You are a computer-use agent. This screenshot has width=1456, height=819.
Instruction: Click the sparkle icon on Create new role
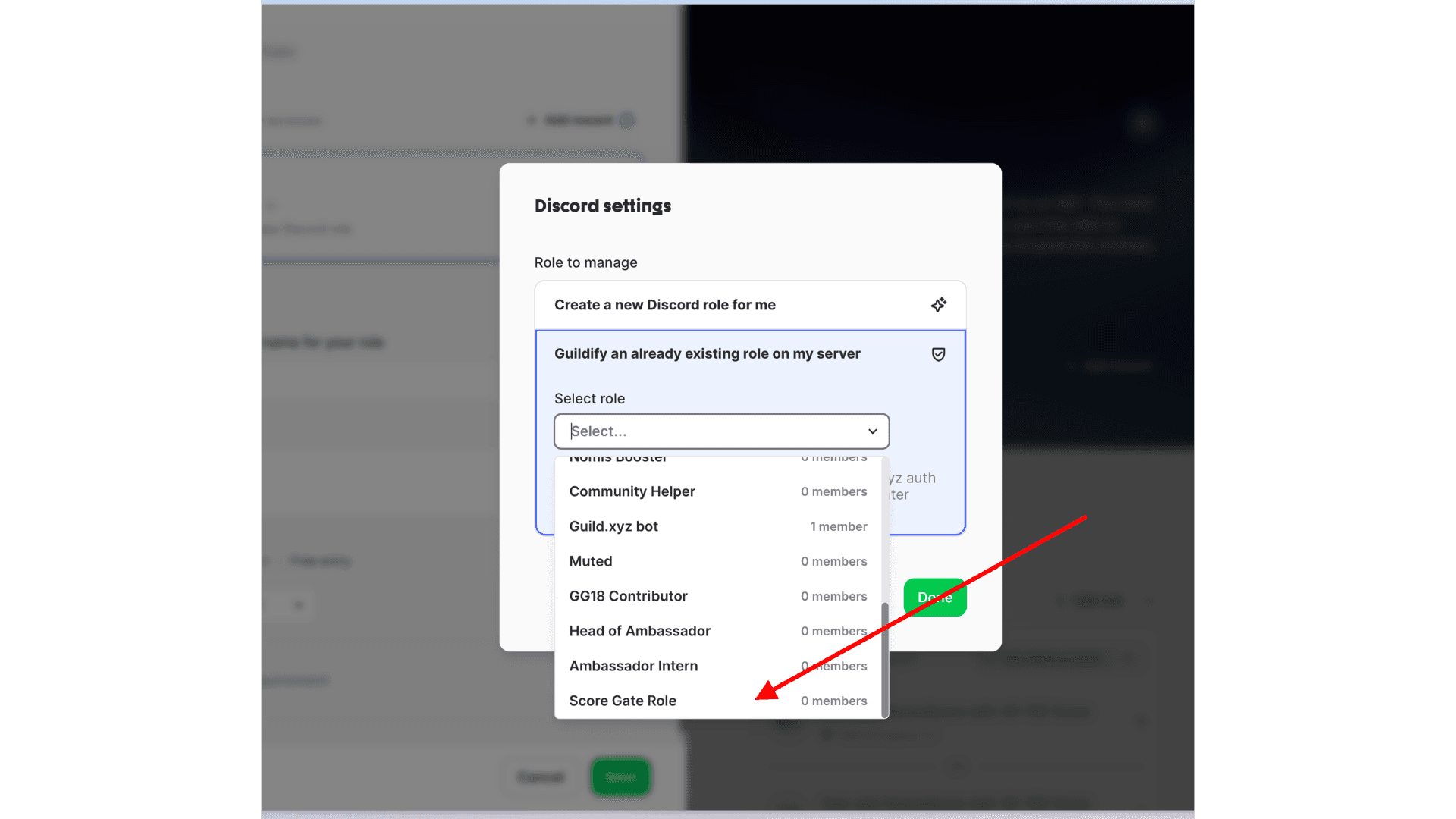coord(938,305)
